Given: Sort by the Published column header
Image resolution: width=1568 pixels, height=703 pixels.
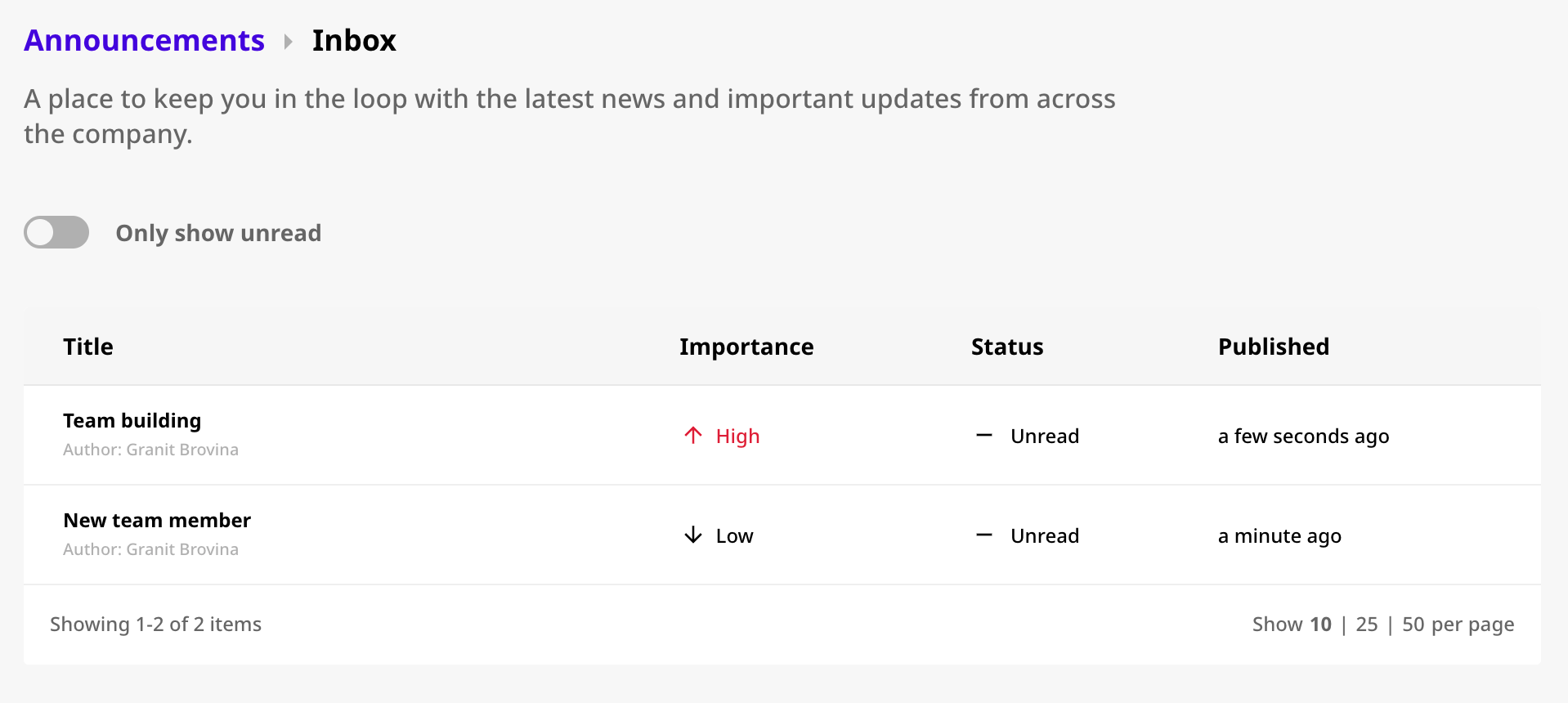Looking at the screenshot, I should tap(1274, 347).
